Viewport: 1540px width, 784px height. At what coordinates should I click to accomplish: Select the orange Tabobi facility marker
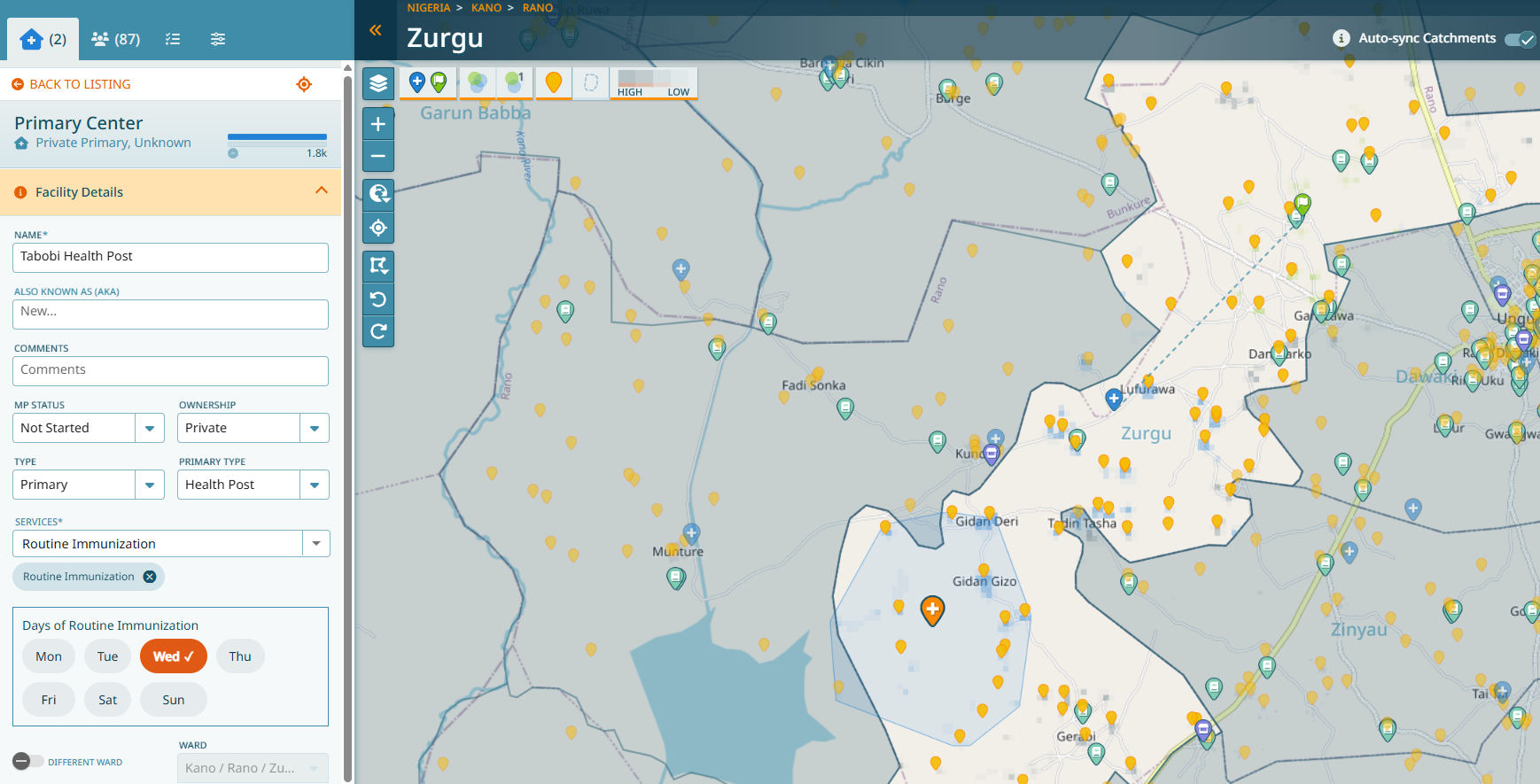pyautogui.click(x=932, y=610)
